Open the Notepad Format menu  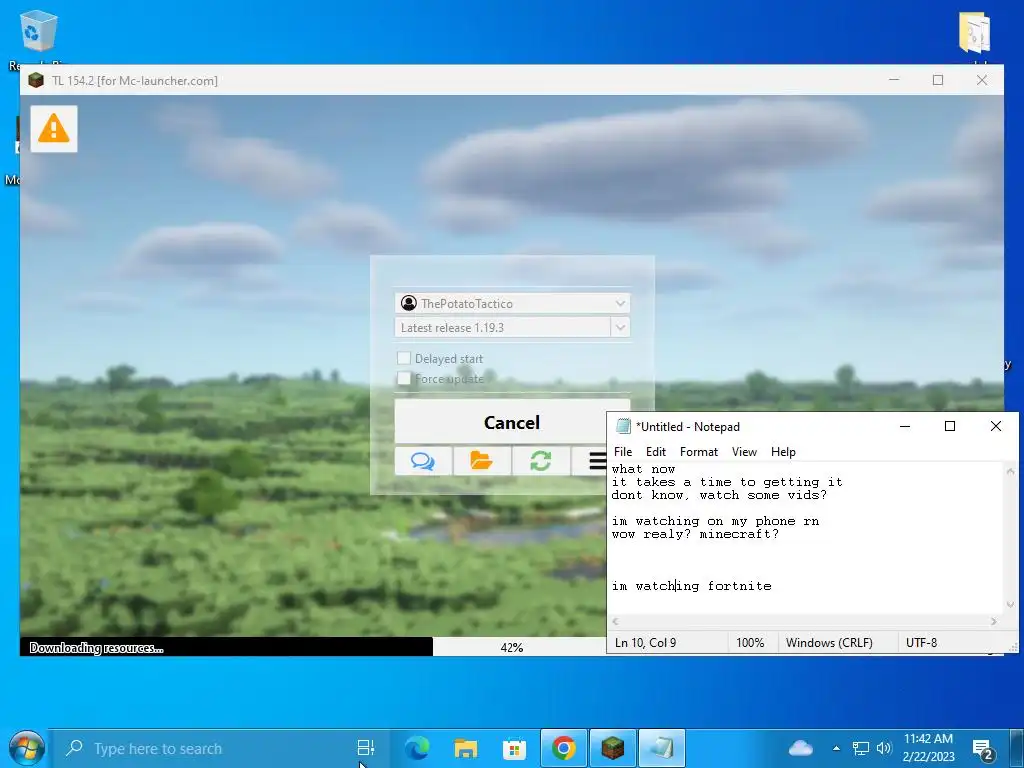click(699, 452)
